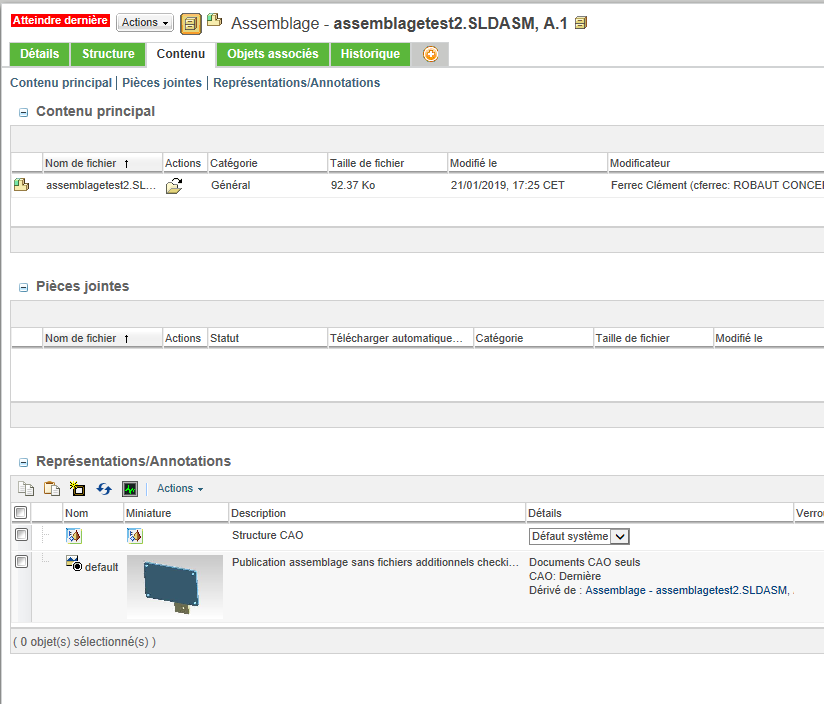Image resolution: width=824 pixels, height=704 pixels.
Task: Click the information page icon beside Actions
Action: (x=191, y=24)
